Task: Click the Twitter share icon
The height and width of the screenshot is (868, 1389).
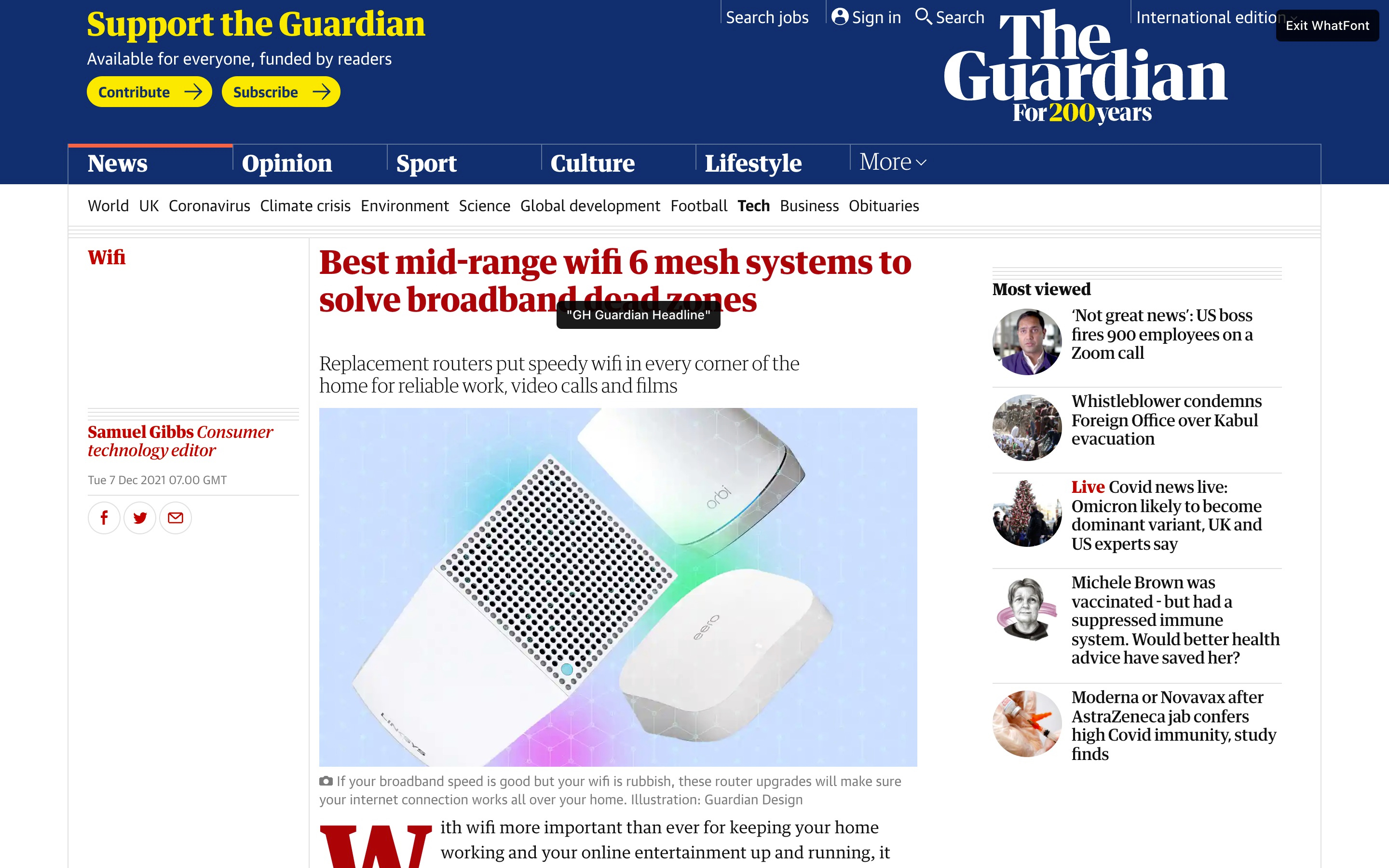Action: [140, 517]
